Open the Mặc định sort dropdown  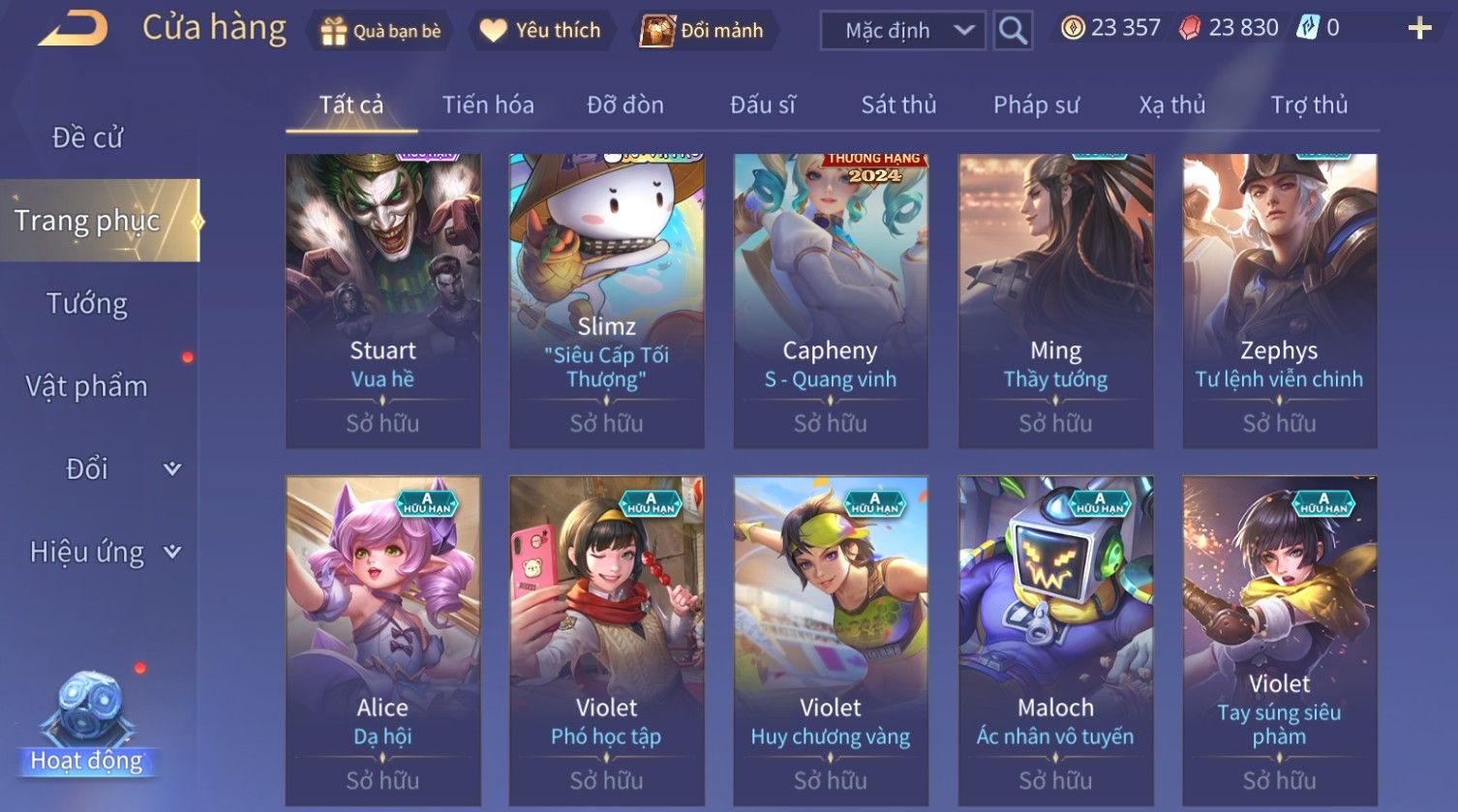(902, 31)
